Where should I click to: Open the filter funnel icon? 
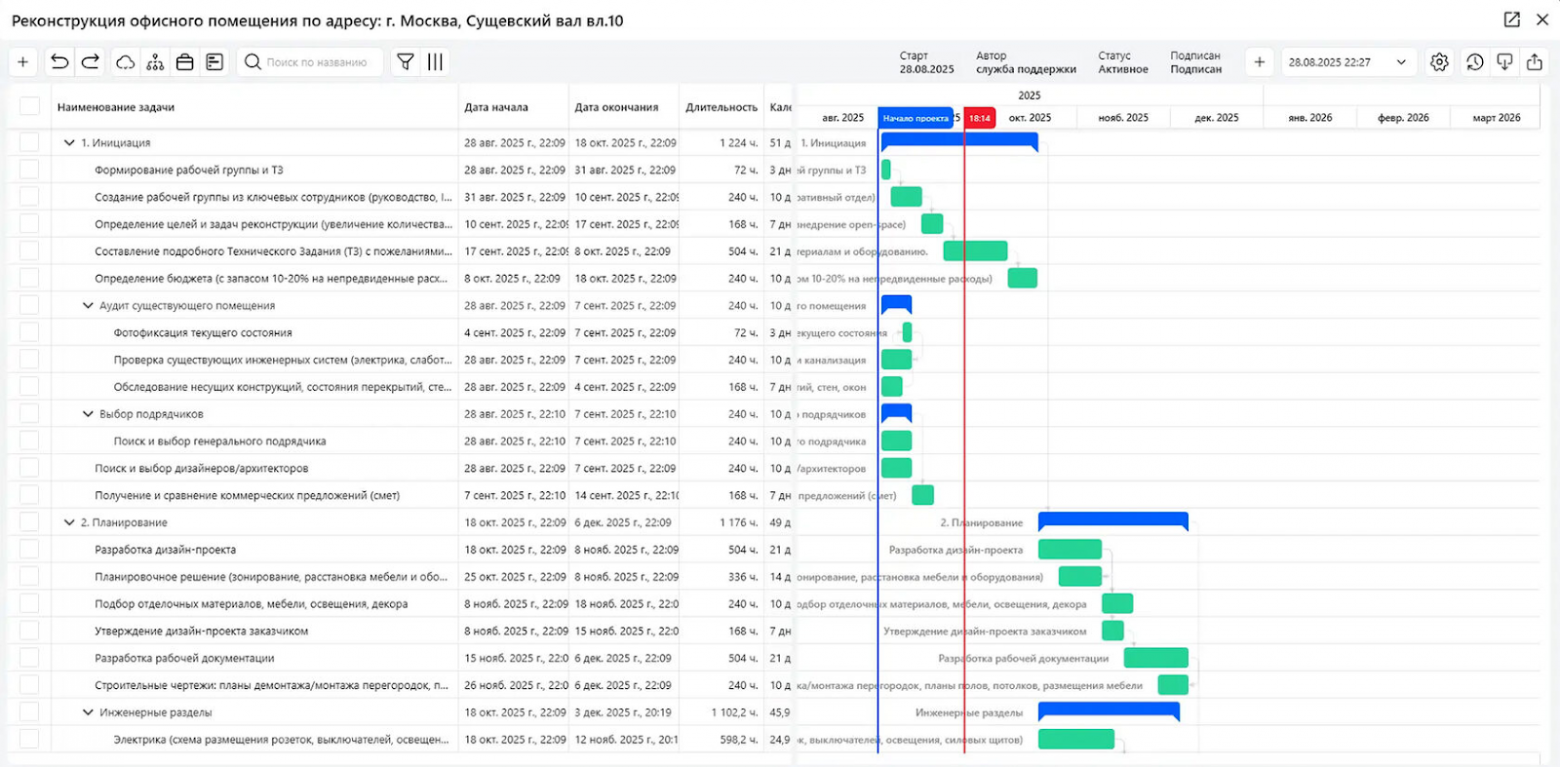pyautogui.click(x=404, y=62)
